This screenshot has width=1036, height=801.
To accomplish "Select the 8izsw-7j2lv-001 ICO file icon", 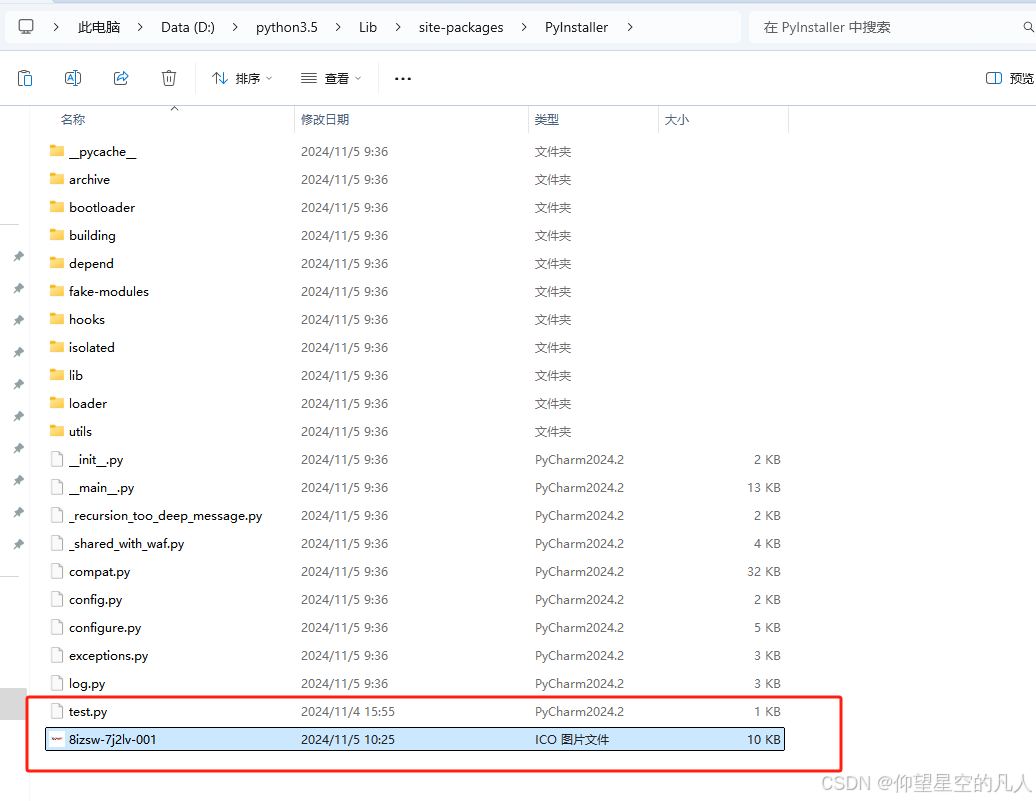I will coord(57,740).
